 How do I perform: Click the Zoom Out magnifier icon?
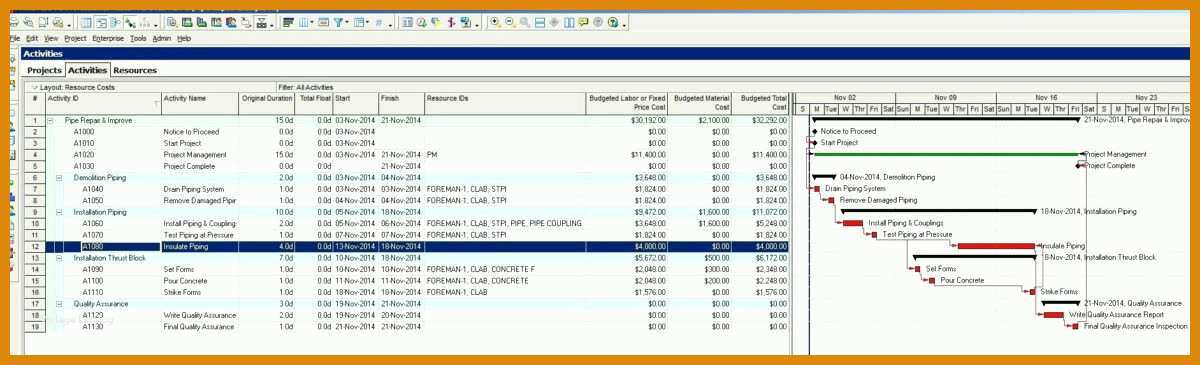[509, 21]
